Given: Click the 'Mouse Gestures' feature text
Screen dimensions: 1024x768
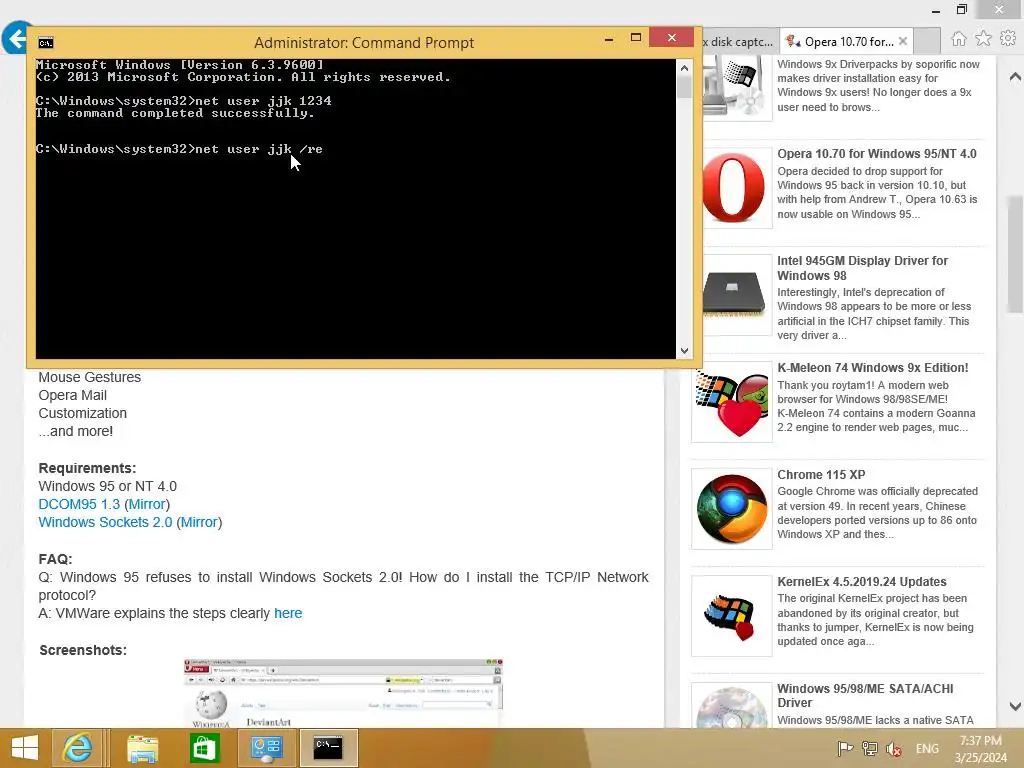Looking at the screenshot, I should pos(89,377).
